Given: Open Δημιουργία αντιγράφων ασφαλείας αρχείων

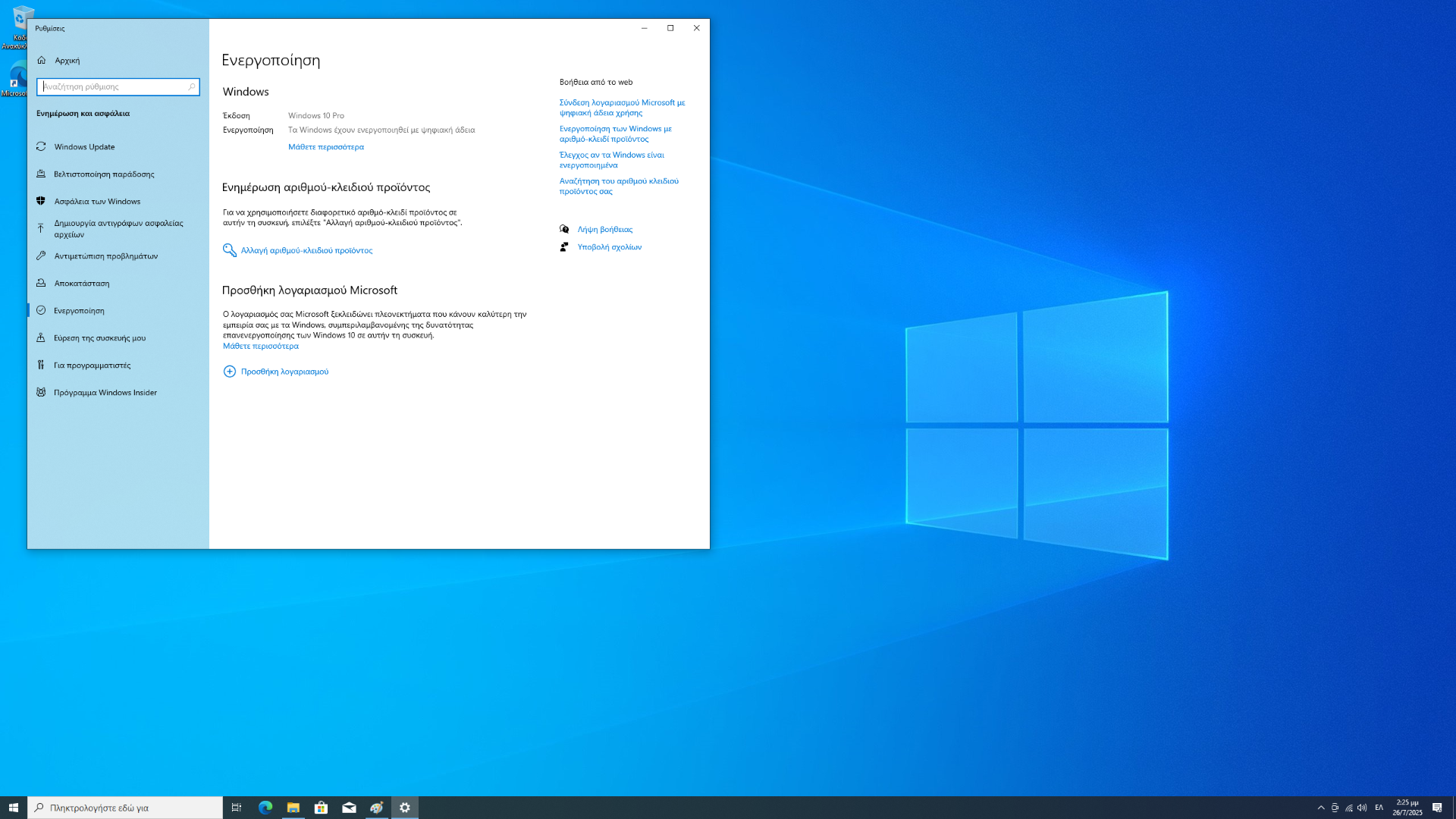Looking at the screenshot, I should pyautogui.click(x=118, y=229).
